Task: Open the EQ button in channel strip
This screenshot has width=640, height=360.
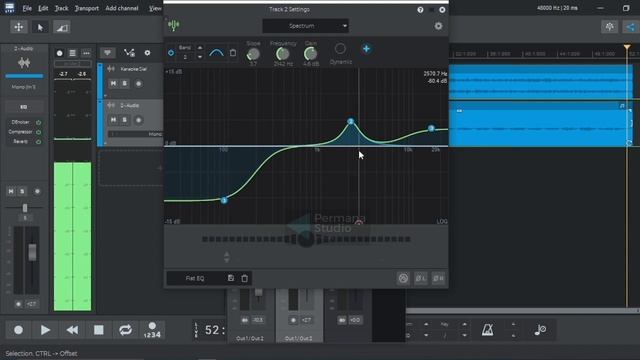Action: [24, 107]
